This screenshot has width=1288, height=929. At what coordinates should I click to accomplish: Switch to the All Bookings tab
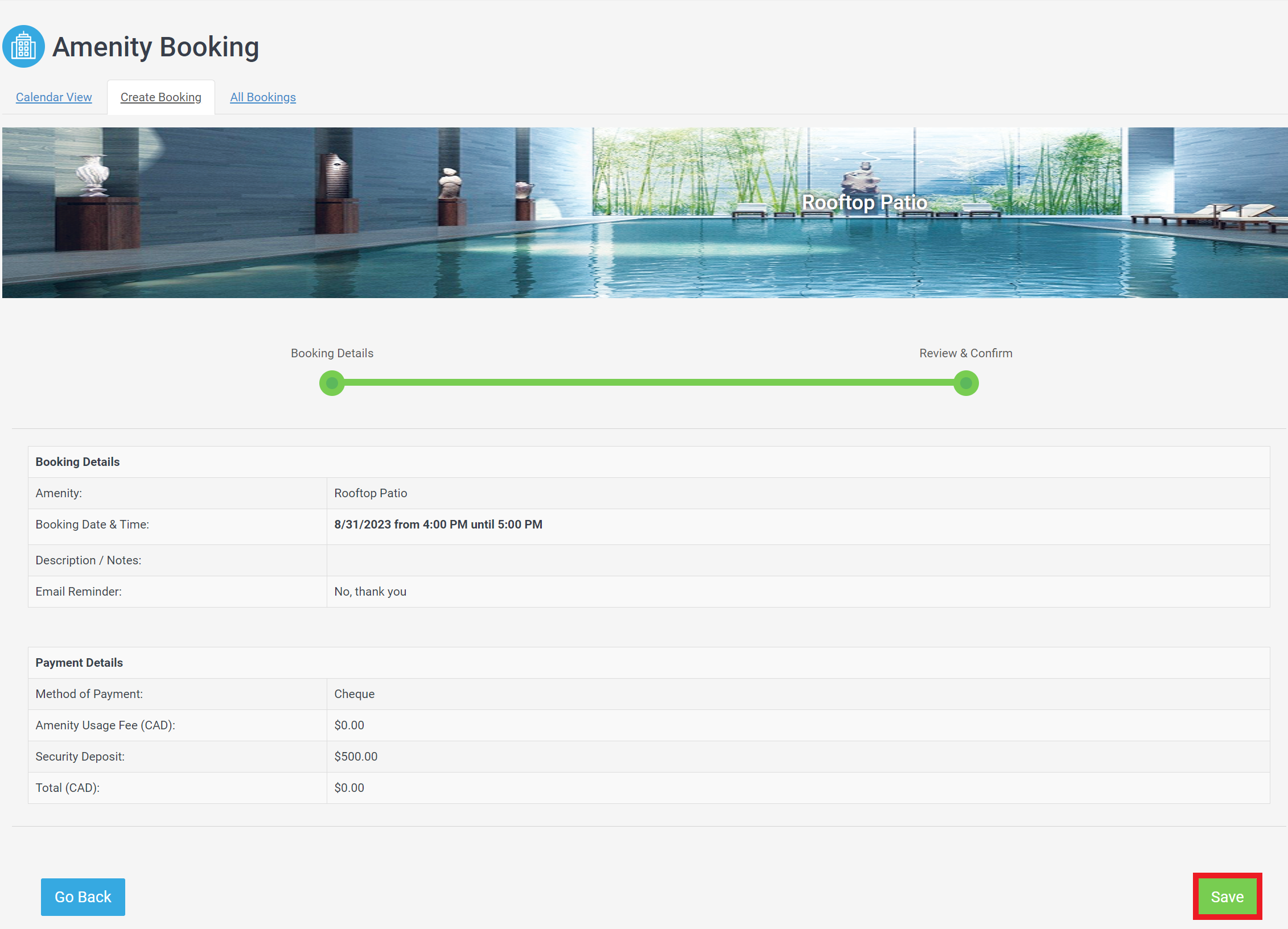pos(263,97)
